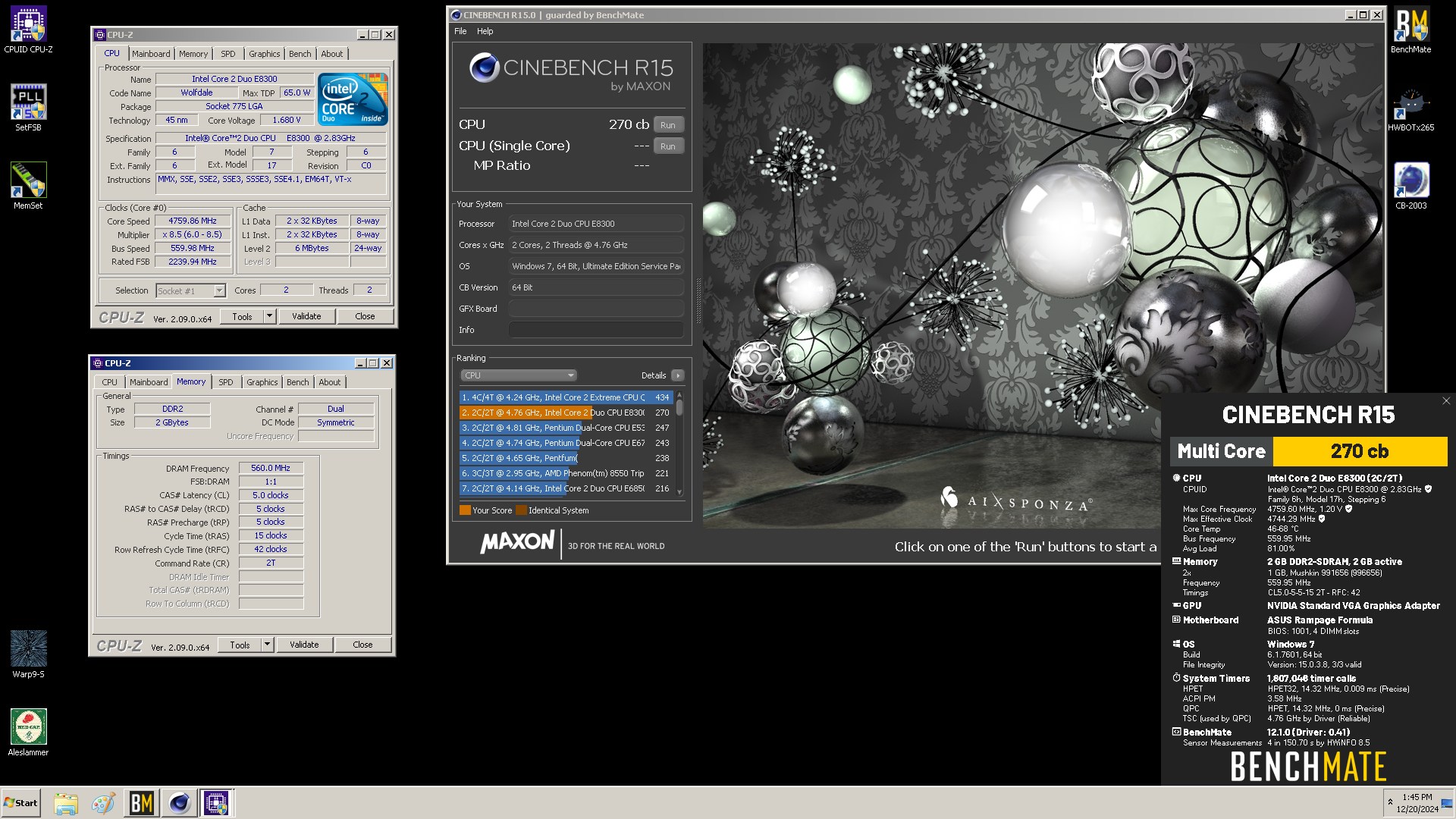The image size is (1456, 819).
Task: Click the Tools button in the upper CPU-Z window
Action: click(242, 317)
